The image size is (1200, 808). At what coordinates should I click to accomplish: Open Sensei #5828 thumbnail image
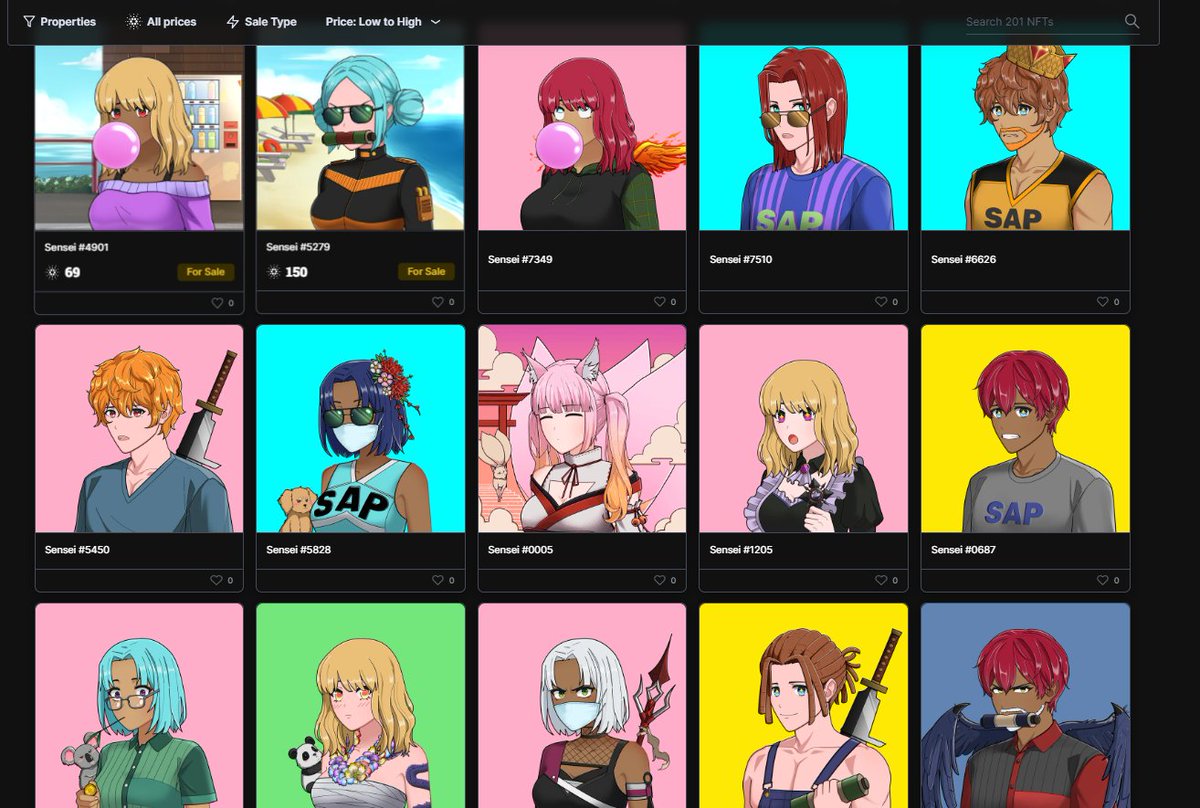point(360,429)
